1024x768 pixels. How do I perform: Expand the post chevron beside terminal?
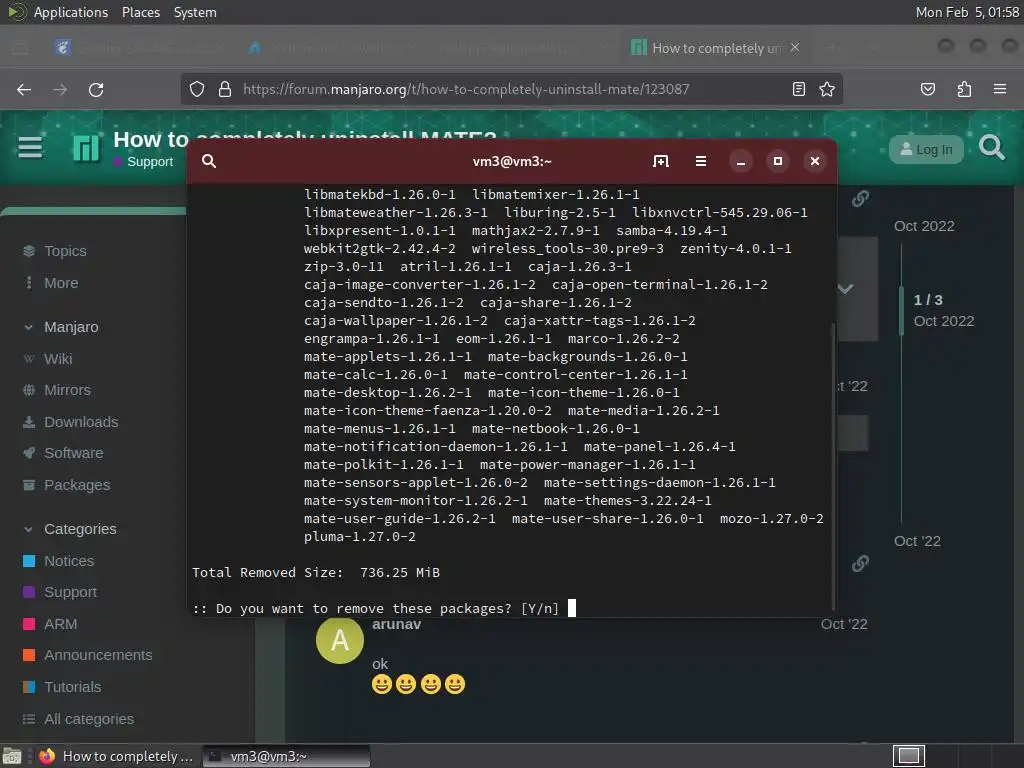pos(846,289)
